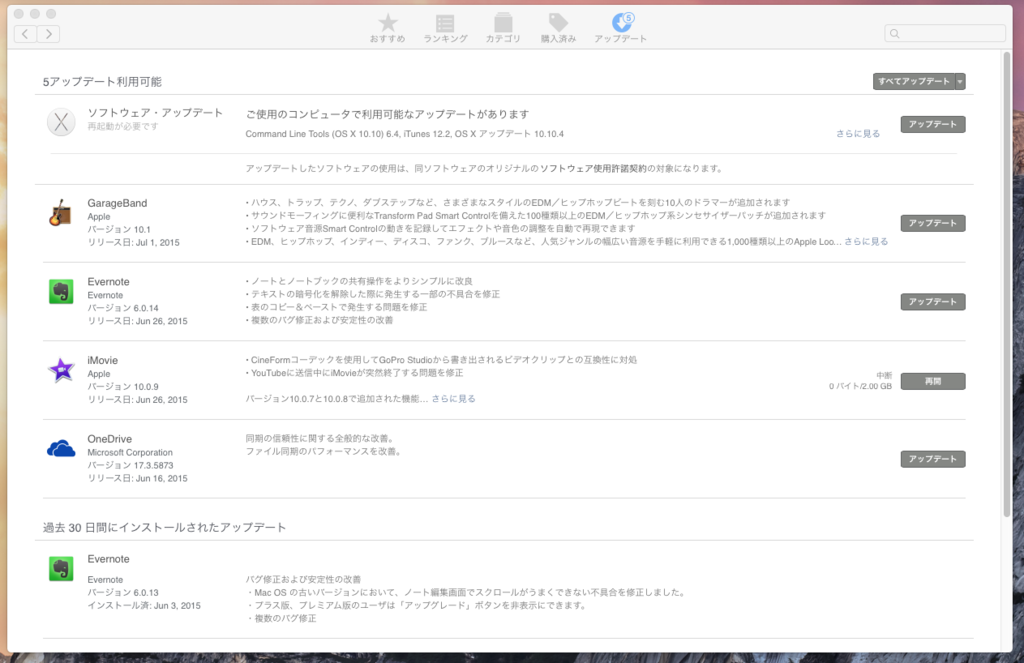This screenshot has height=663, width=1024.
Task: Open the ソフトウェア使用許諾契約 license link
Action: pos(593,169)
